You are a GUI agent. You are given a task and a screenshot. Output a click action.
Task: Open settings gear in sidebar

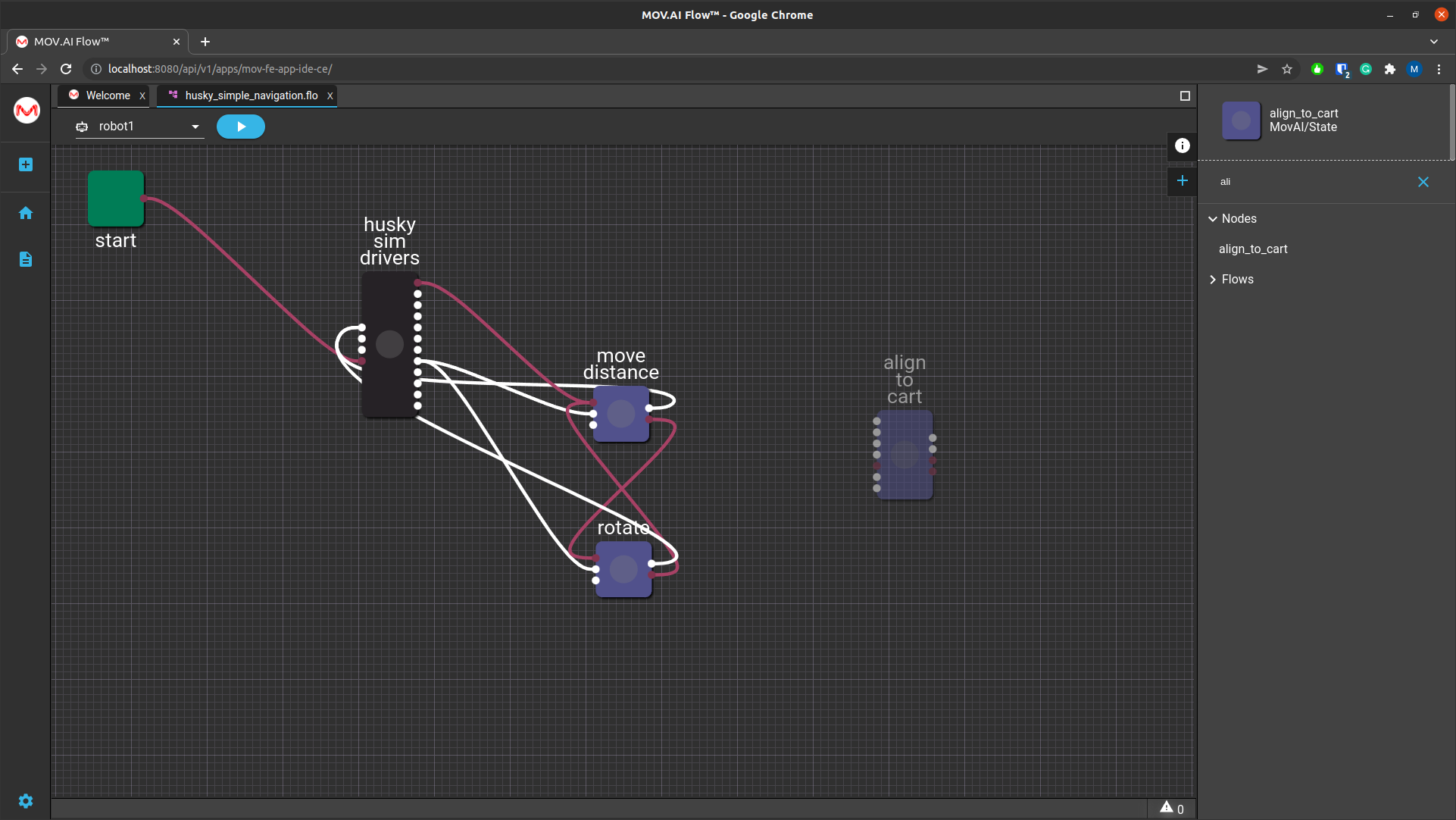[x=26, y=801]
